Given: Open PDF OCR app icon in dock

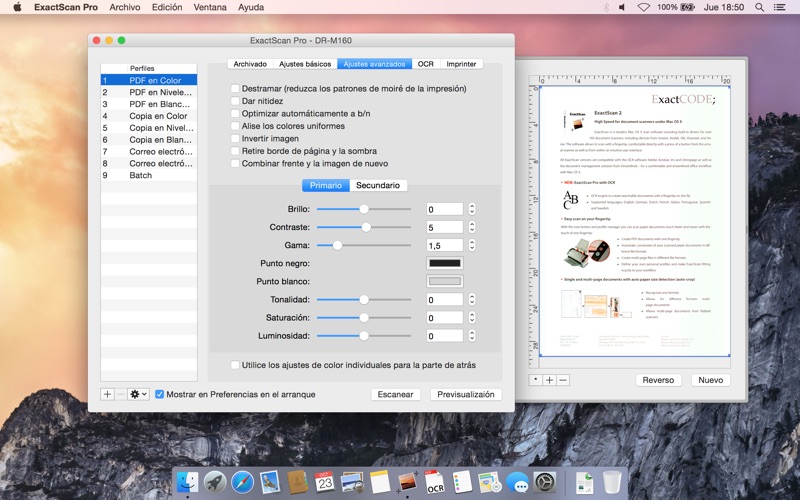Looking at the screenshot, I should click(x=435, y=482).
